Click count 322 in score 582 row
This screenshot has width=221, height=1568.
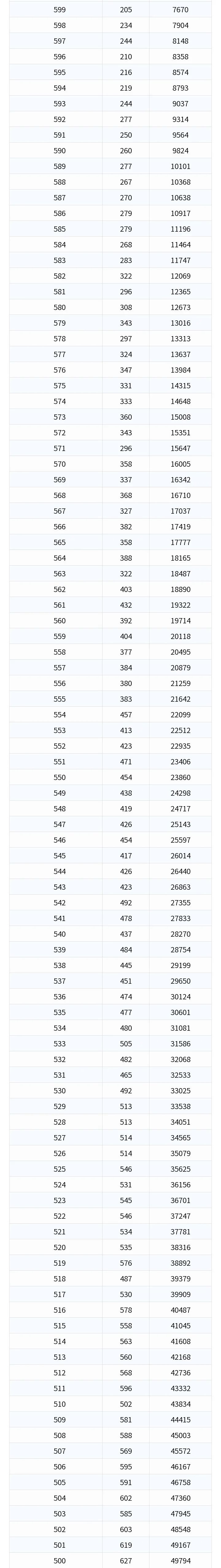126,276
